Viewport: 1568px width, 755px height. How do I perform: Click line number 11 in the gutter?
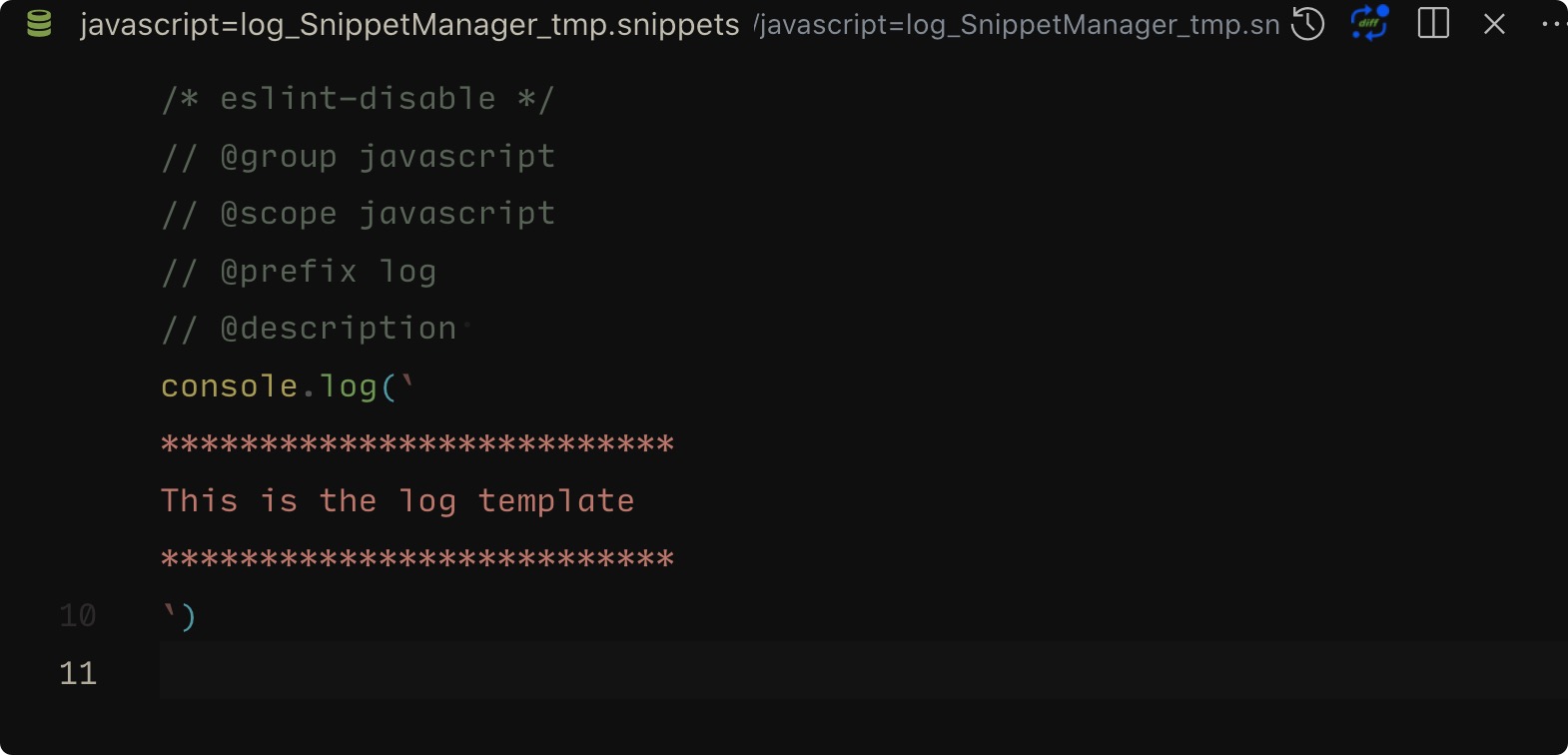click(78, 673)
